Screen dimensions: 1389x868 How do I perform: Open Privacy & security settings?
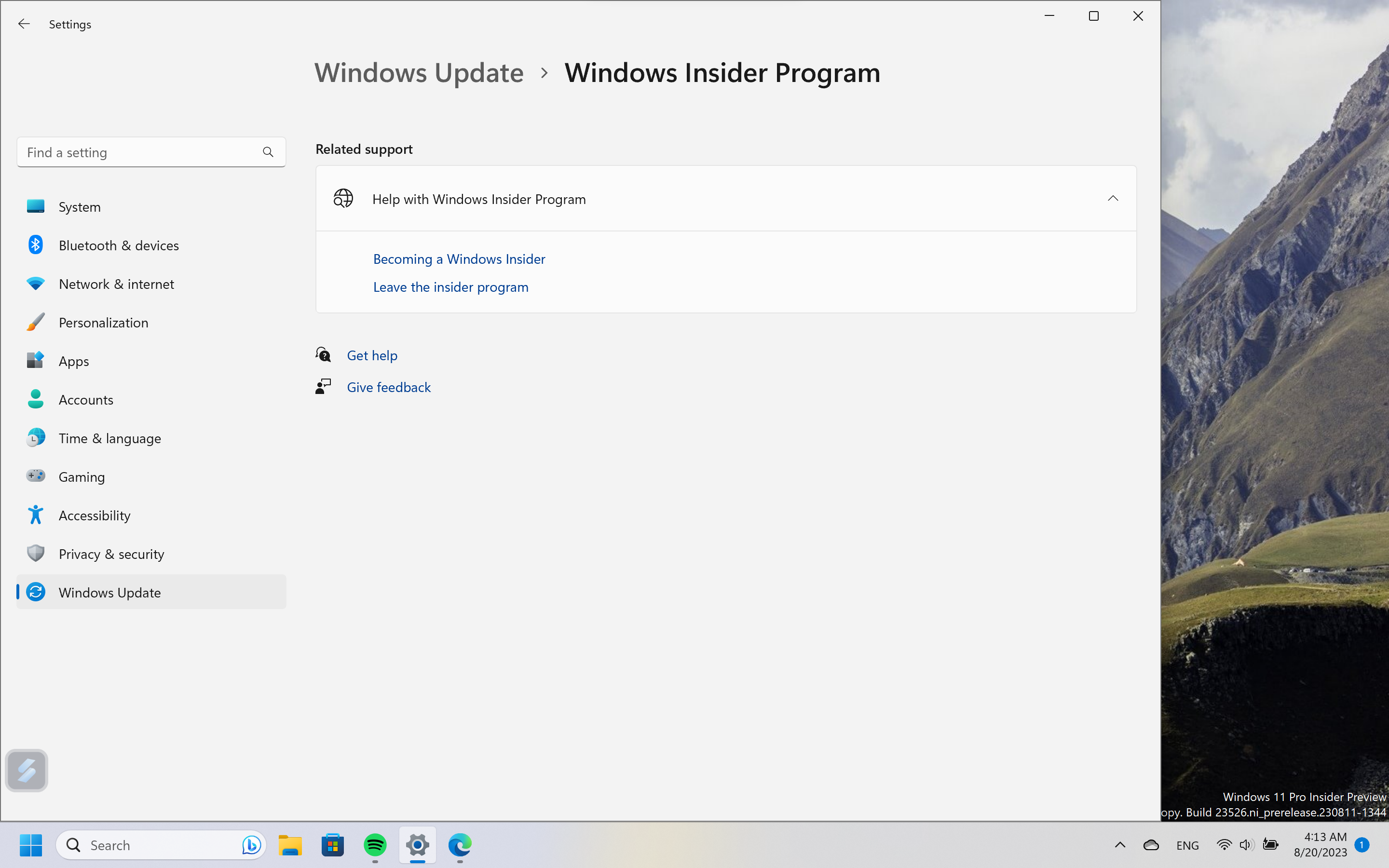point(111,554)
